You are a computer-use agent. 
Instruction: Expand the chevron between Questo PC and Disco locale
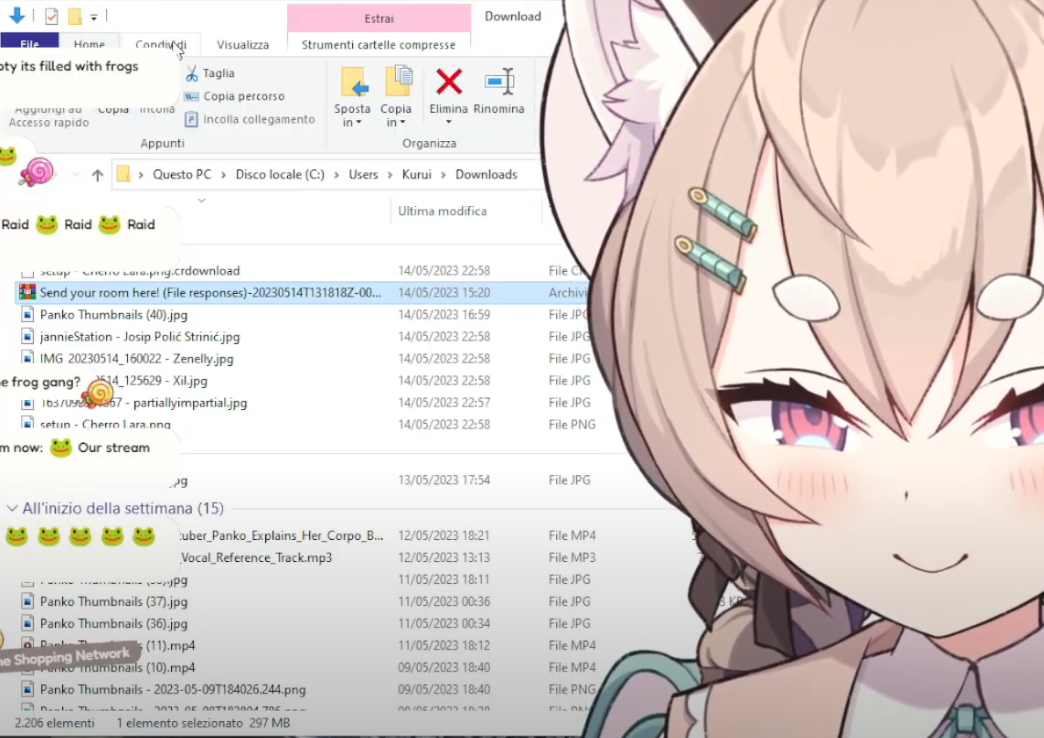click(223, 175)
